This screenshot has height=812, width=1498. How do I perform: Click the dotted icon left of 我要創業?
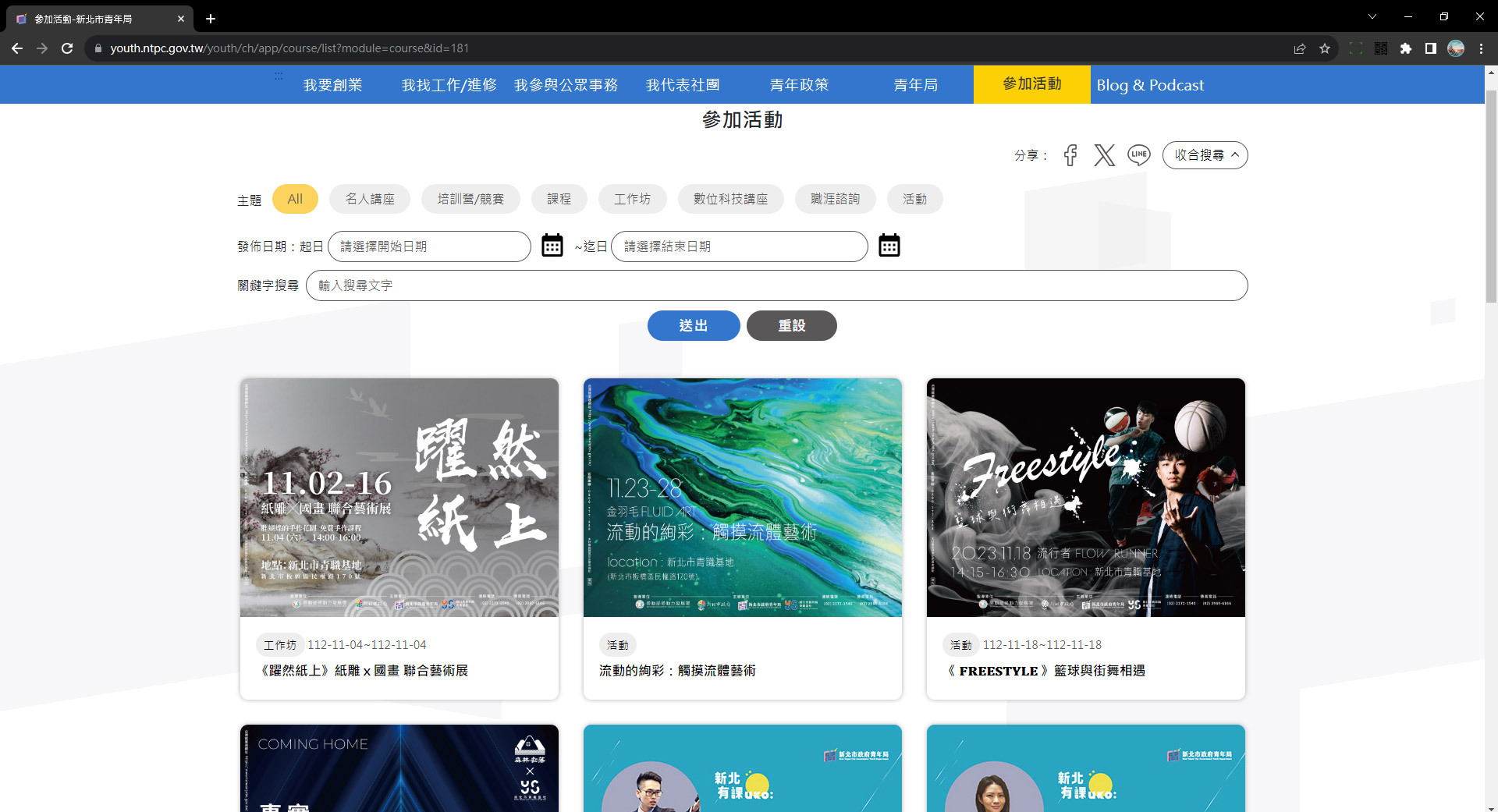tap(279, 76)
